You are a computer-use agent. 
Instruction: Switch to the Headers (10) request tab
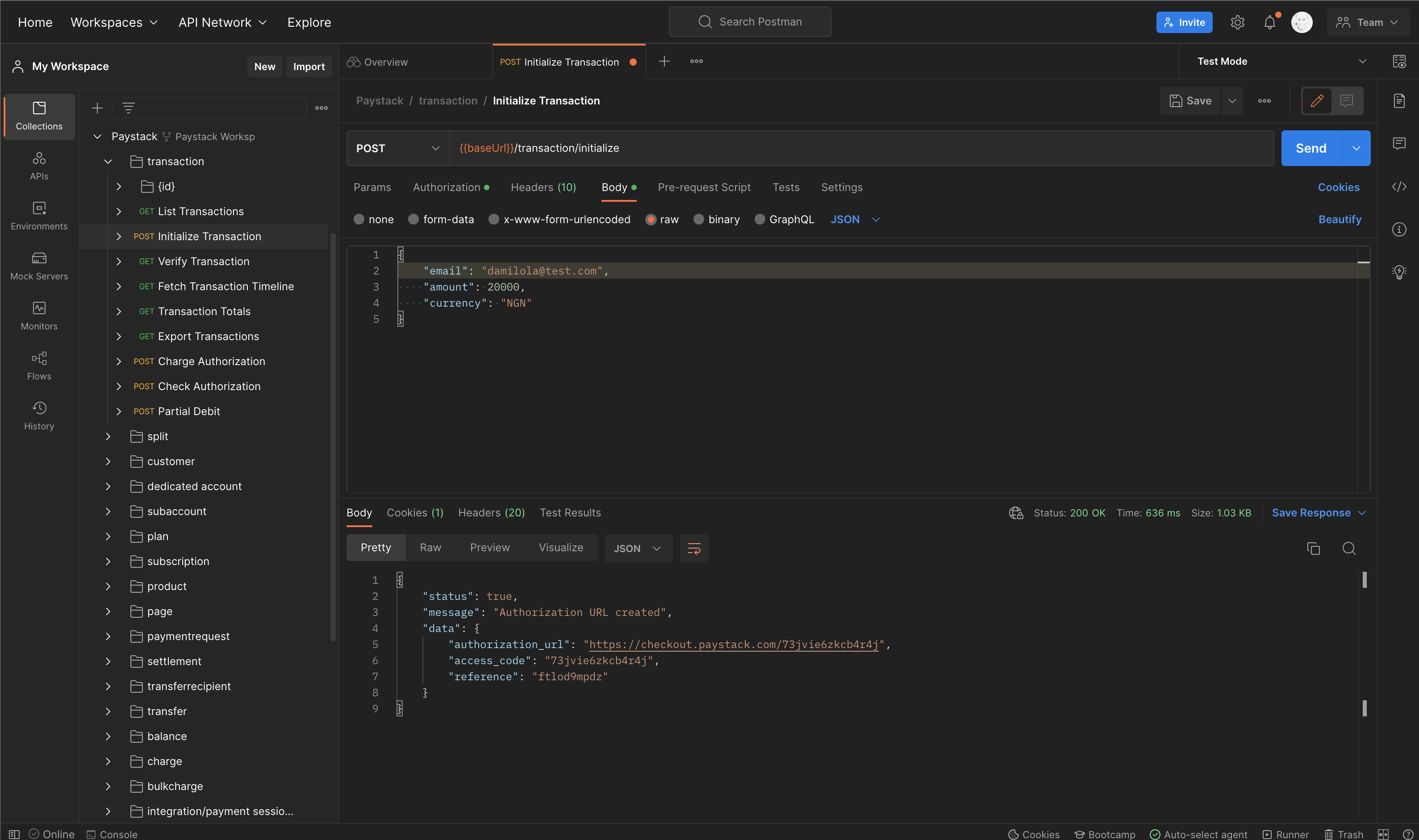(543, 187)
